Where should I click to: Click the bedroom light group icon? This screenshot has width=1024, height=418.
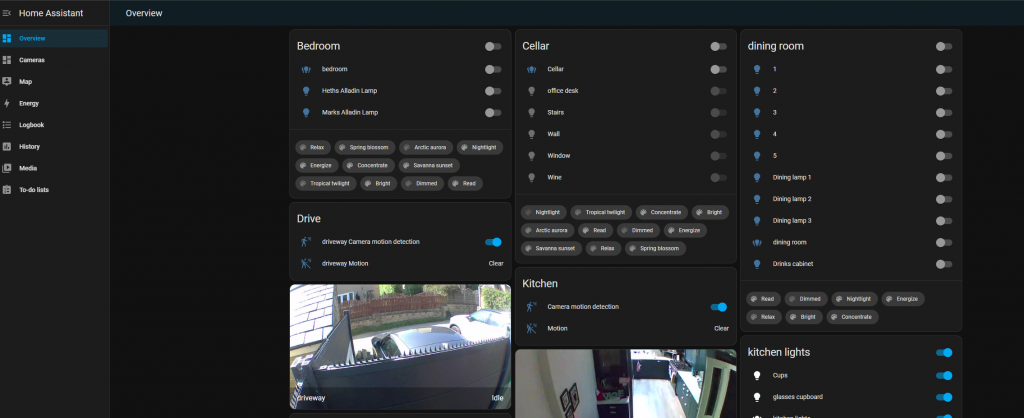tap(306, 69)
